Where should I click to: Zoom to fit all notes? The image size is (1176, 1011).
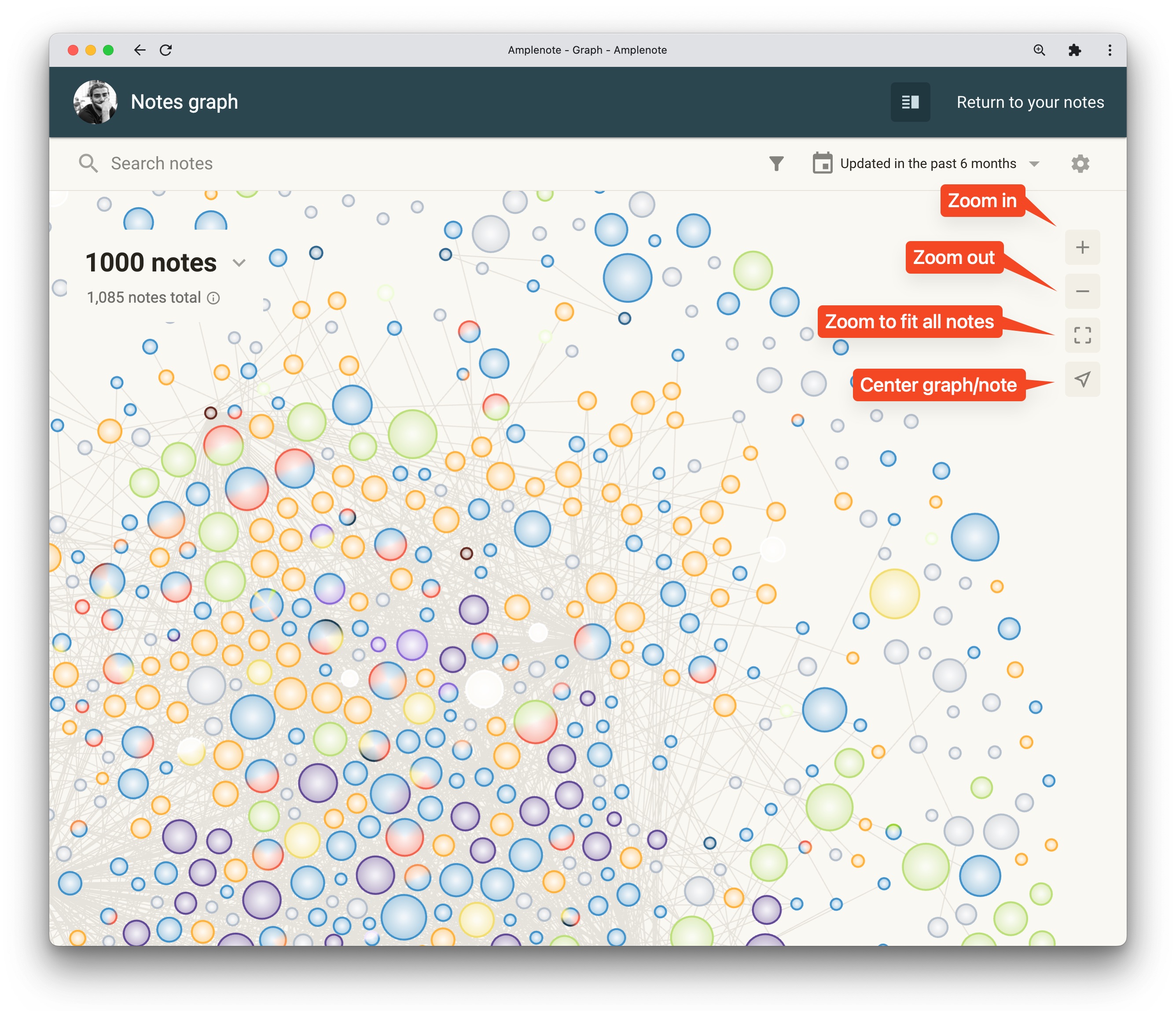click(1082, 335)
